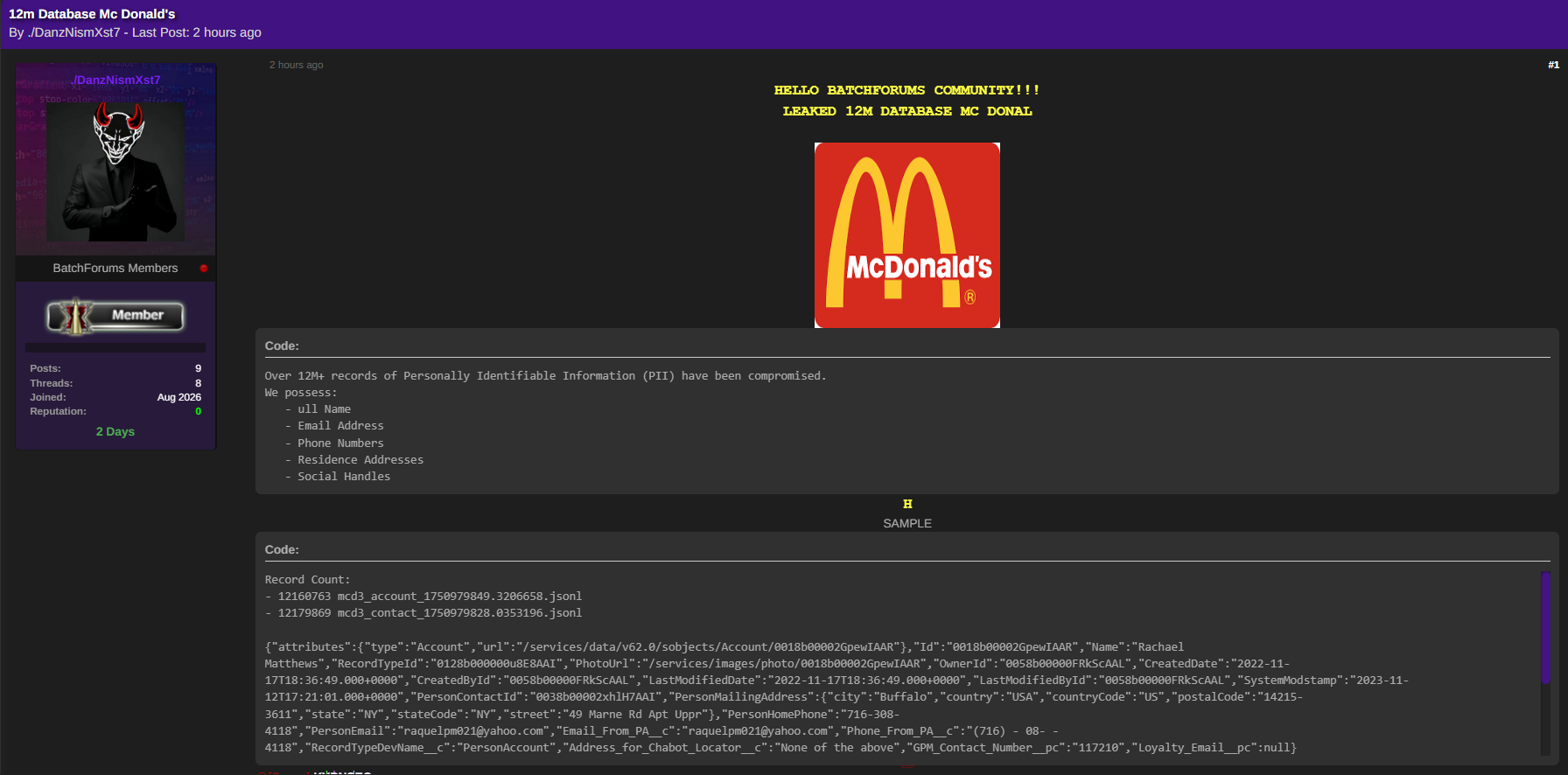The image size is (1568, 775).
Task: Click the Reputation value 0
Action: tap(199, 411)
